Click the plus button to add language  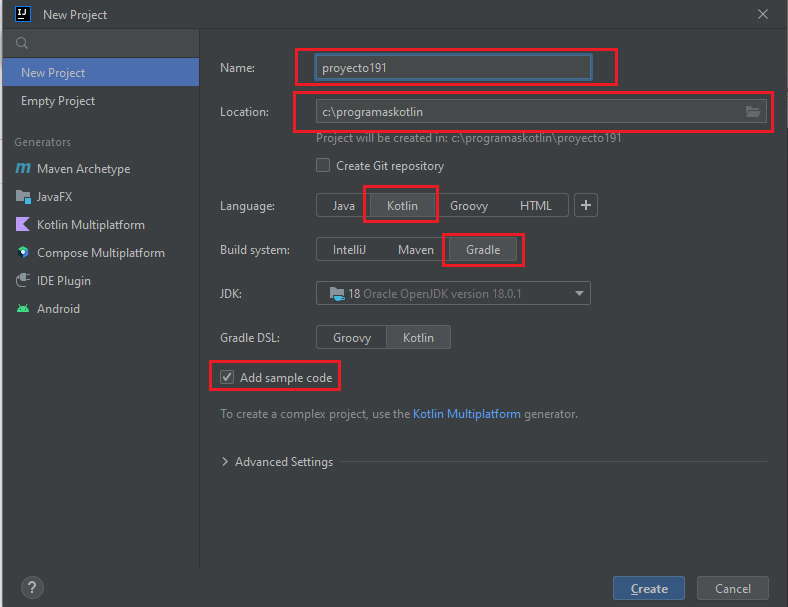coord(585,206)
